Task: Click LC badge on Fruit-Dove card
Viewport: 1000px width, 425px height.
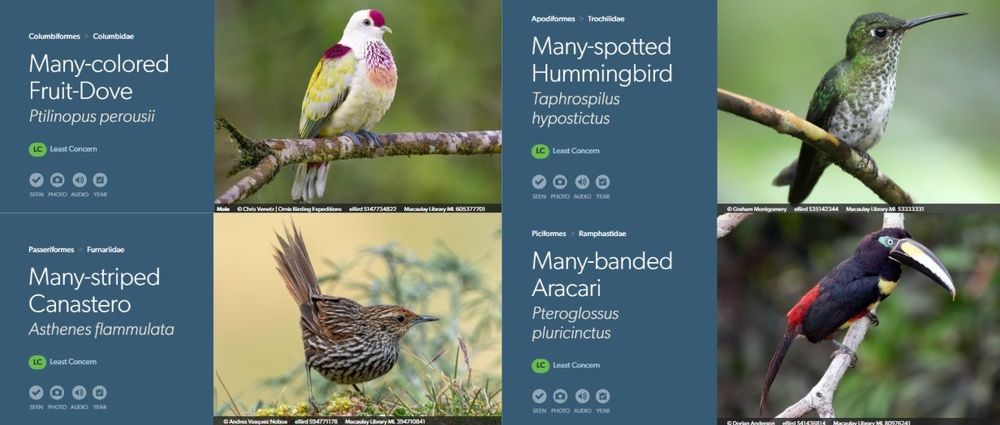Action: pyautogui.click(x=38, y=149)
